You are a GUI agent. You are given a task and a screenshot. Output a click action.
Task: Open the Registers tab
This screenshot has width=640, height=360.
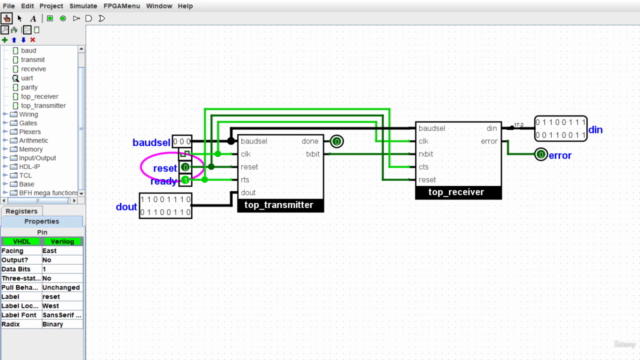[21, 211]
